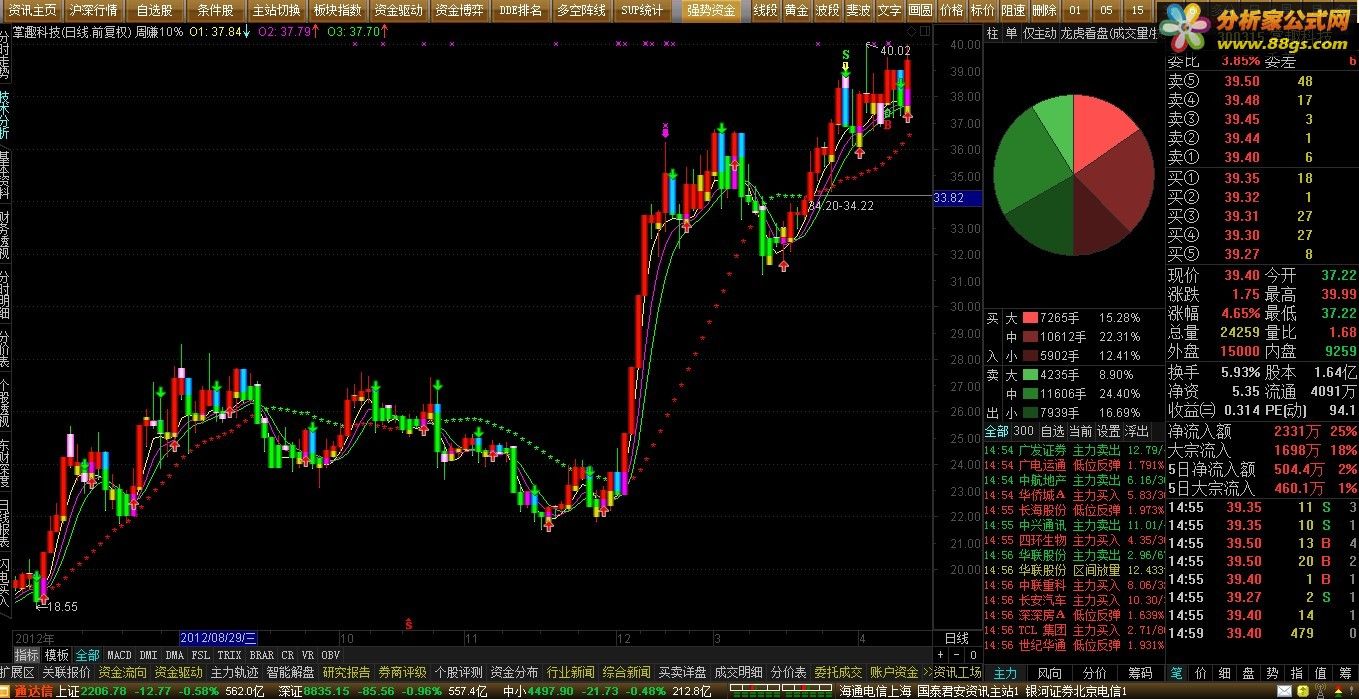
Task: Switch to the DMI indicator
Action: click(148, 655)
